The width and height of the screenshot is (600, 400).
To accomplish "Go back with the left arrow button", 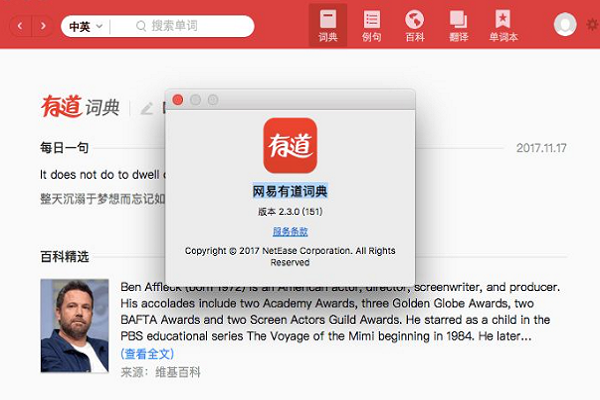I will [x=20, y=26].
